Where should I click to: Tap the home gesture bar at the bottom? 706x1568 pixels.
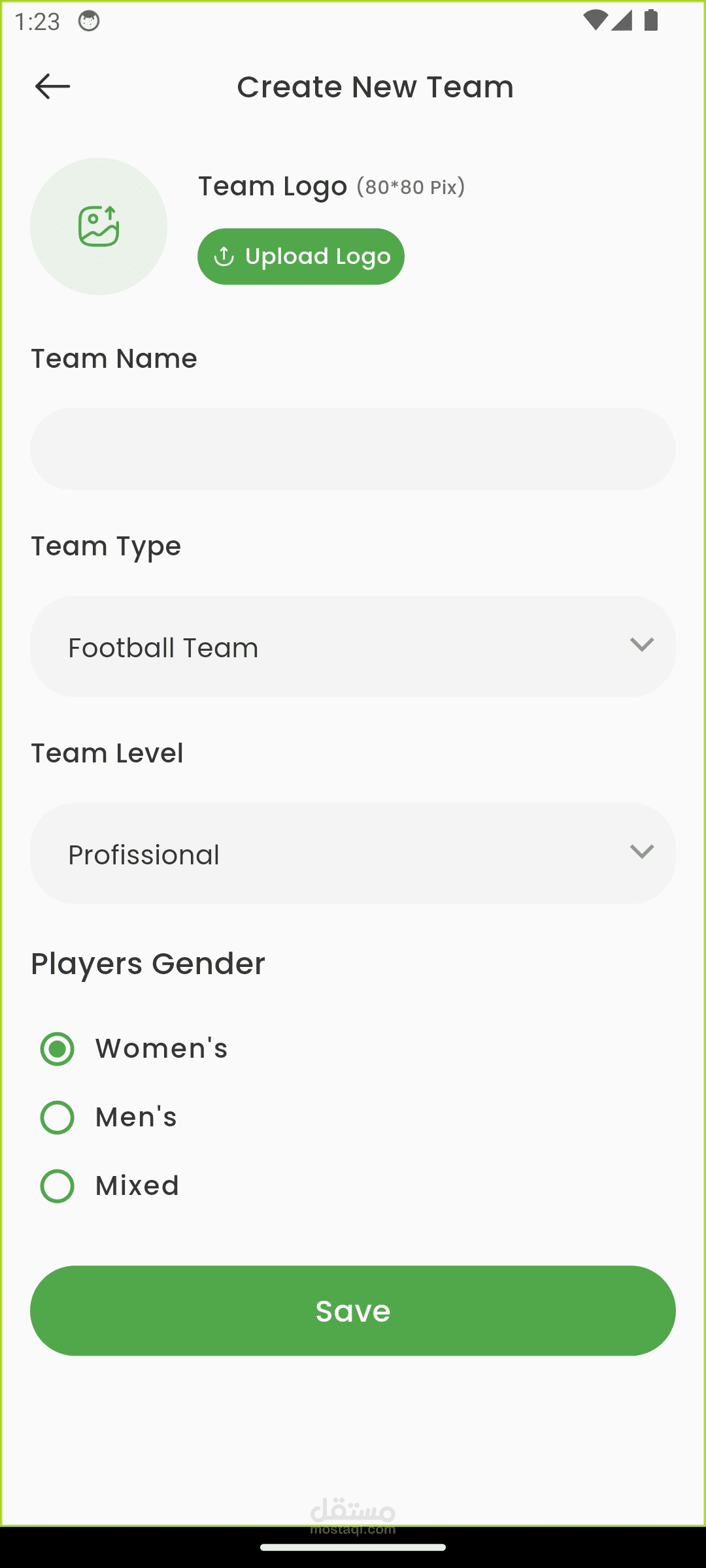coord(353,1547)
